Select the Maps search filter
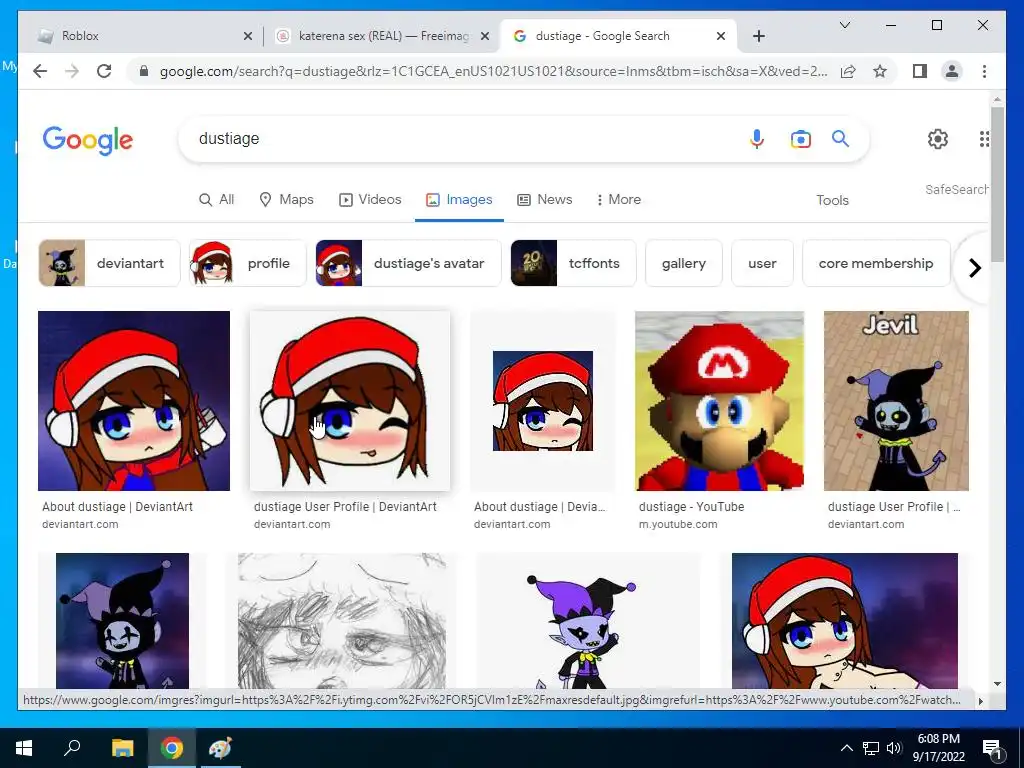 click(x=286, y=200)
